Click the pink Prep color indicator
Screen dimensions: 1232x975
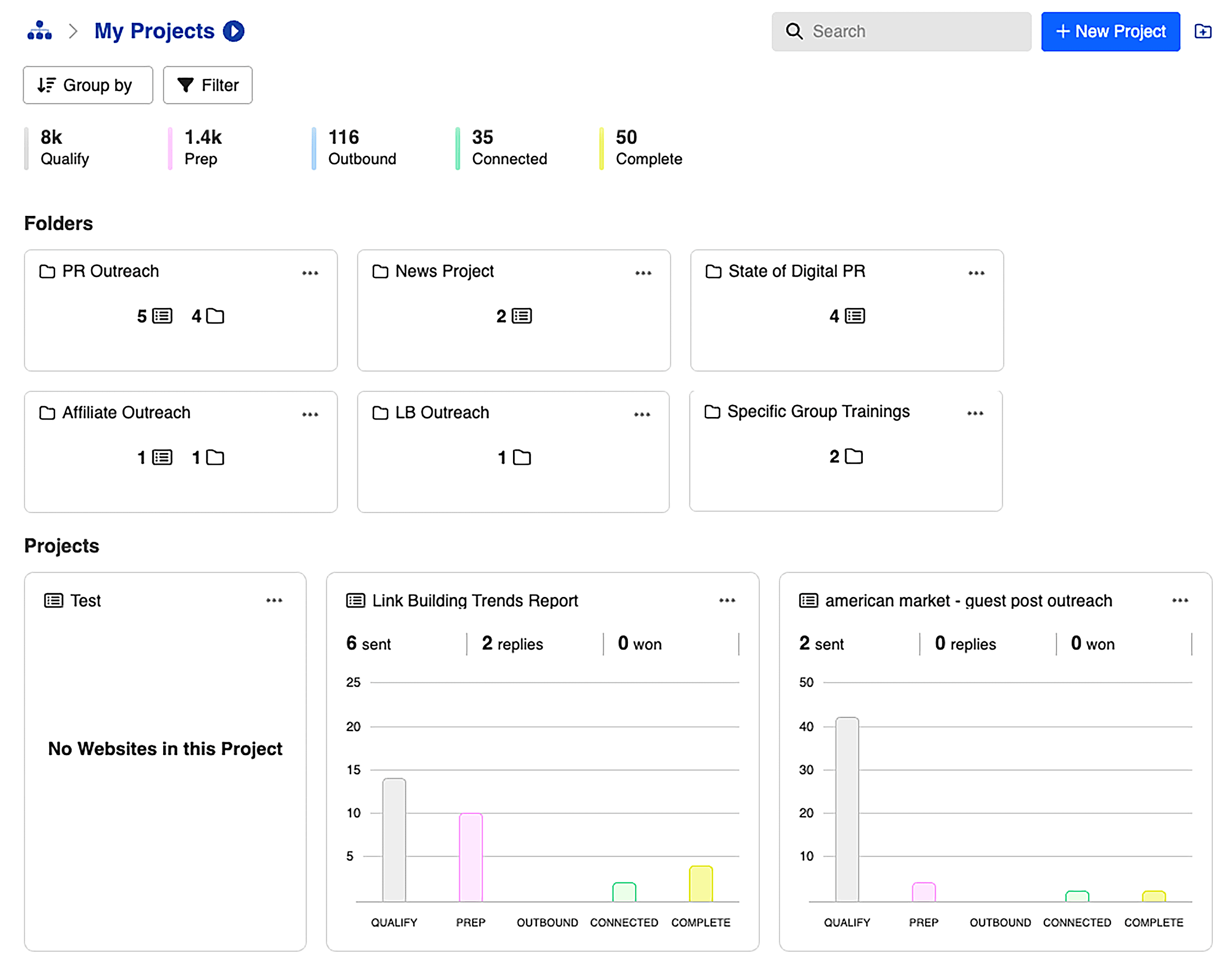171,148
